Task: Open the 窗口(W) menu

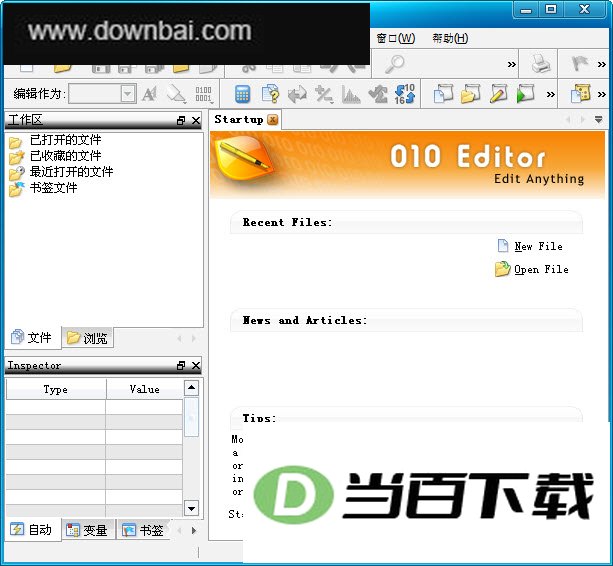Action: click(396, 38)
